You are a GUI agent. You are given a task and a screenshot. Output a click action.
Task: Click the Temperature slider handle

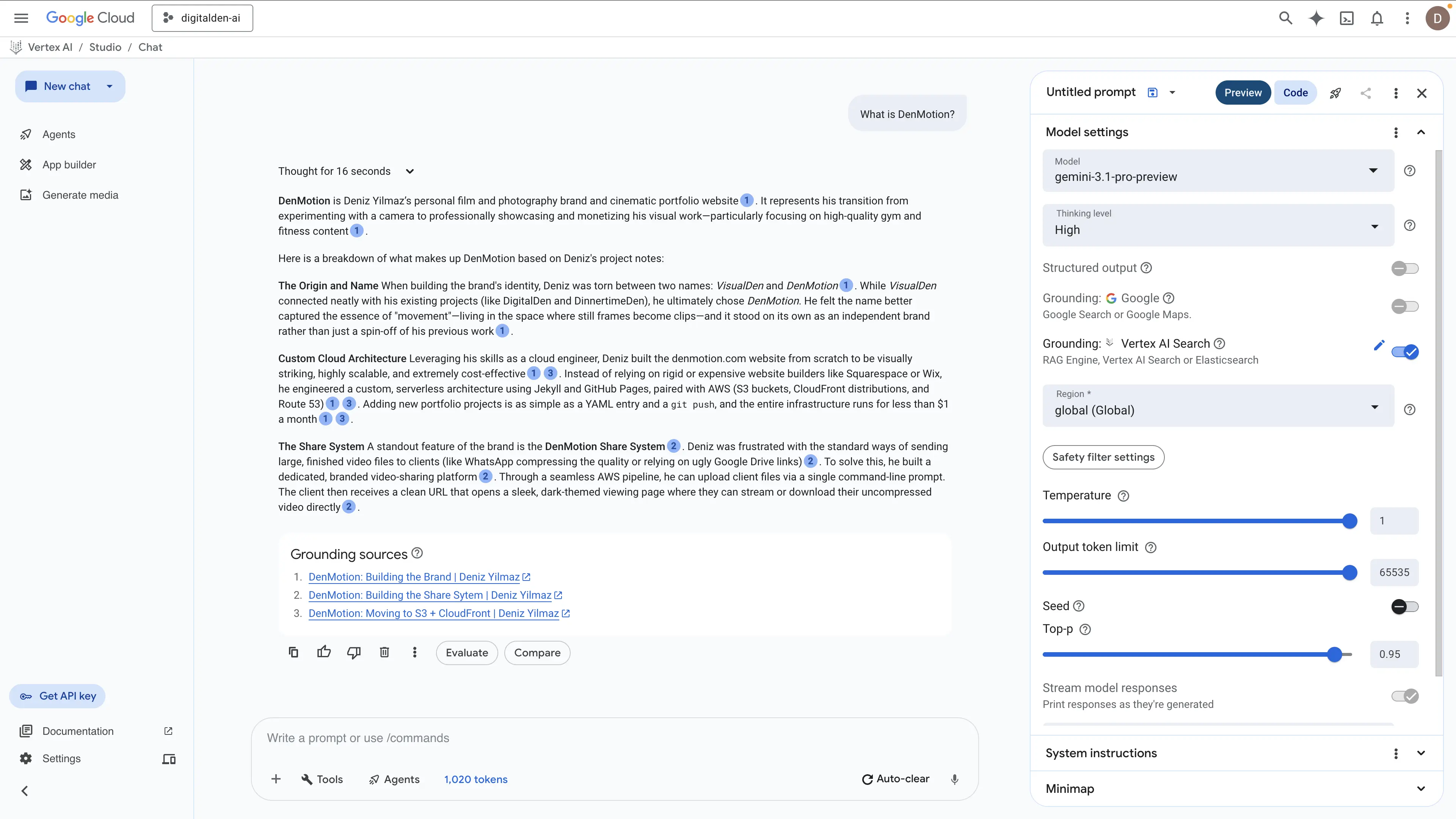coord(1349,521)
